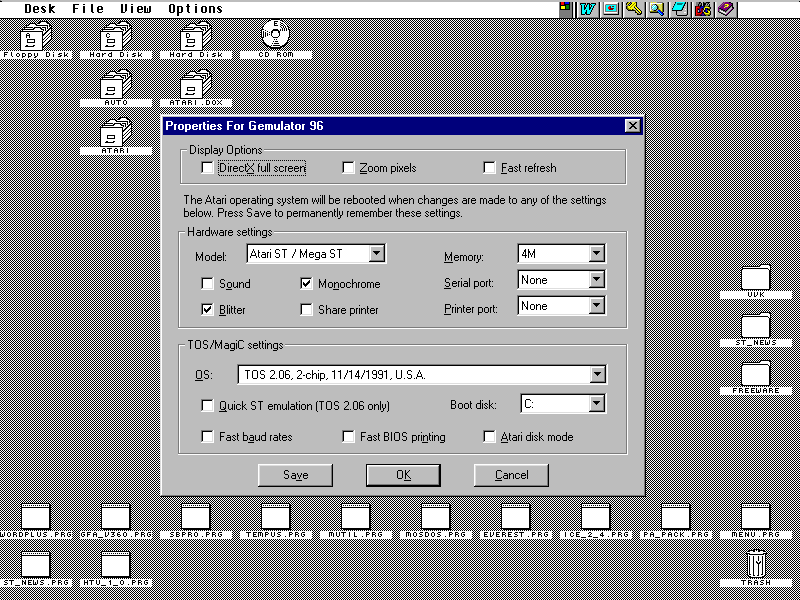Image resolution: width=800 pixels, height=600 pixels.
Task: Enable Fast BIOS printing checkbox
Action: pos(348,436)
